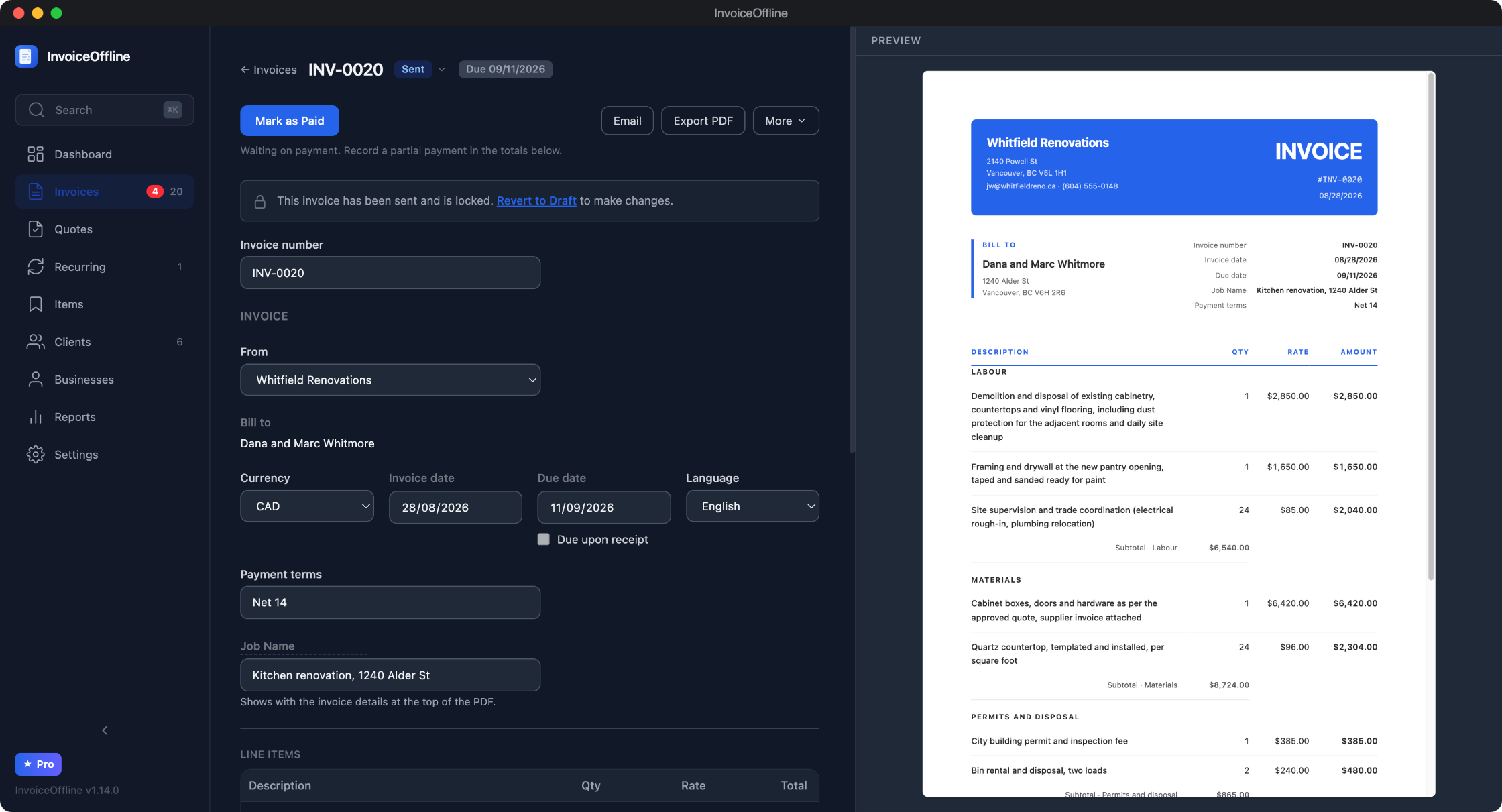Click the Payment terms field

(390, 603)
